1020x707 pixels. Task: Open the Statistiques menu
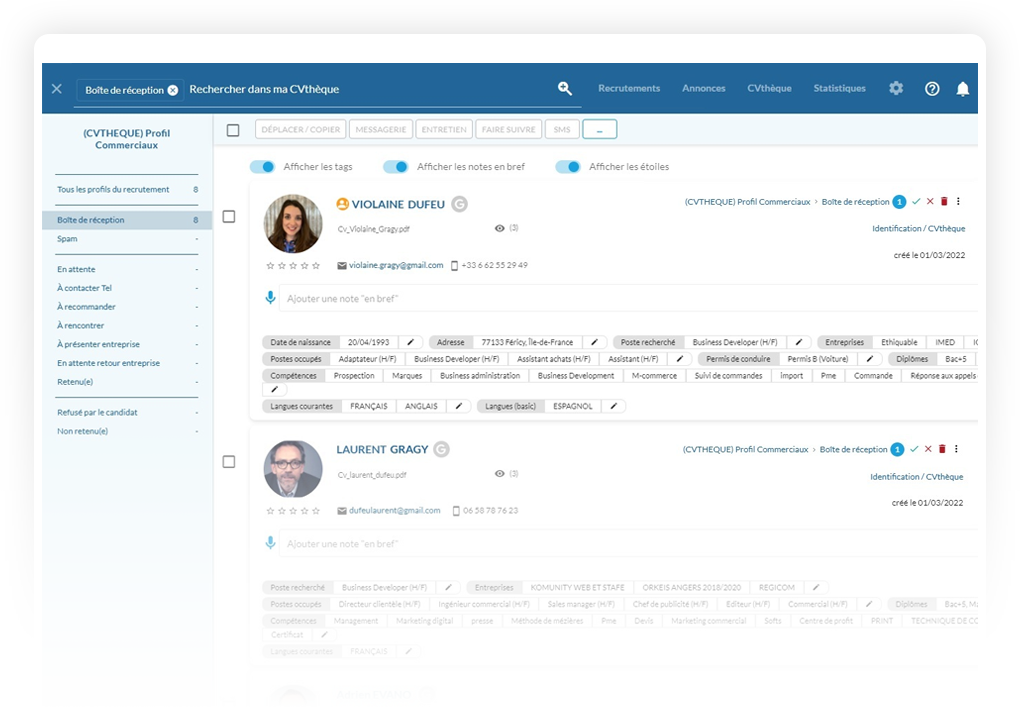tap(839, 89)
